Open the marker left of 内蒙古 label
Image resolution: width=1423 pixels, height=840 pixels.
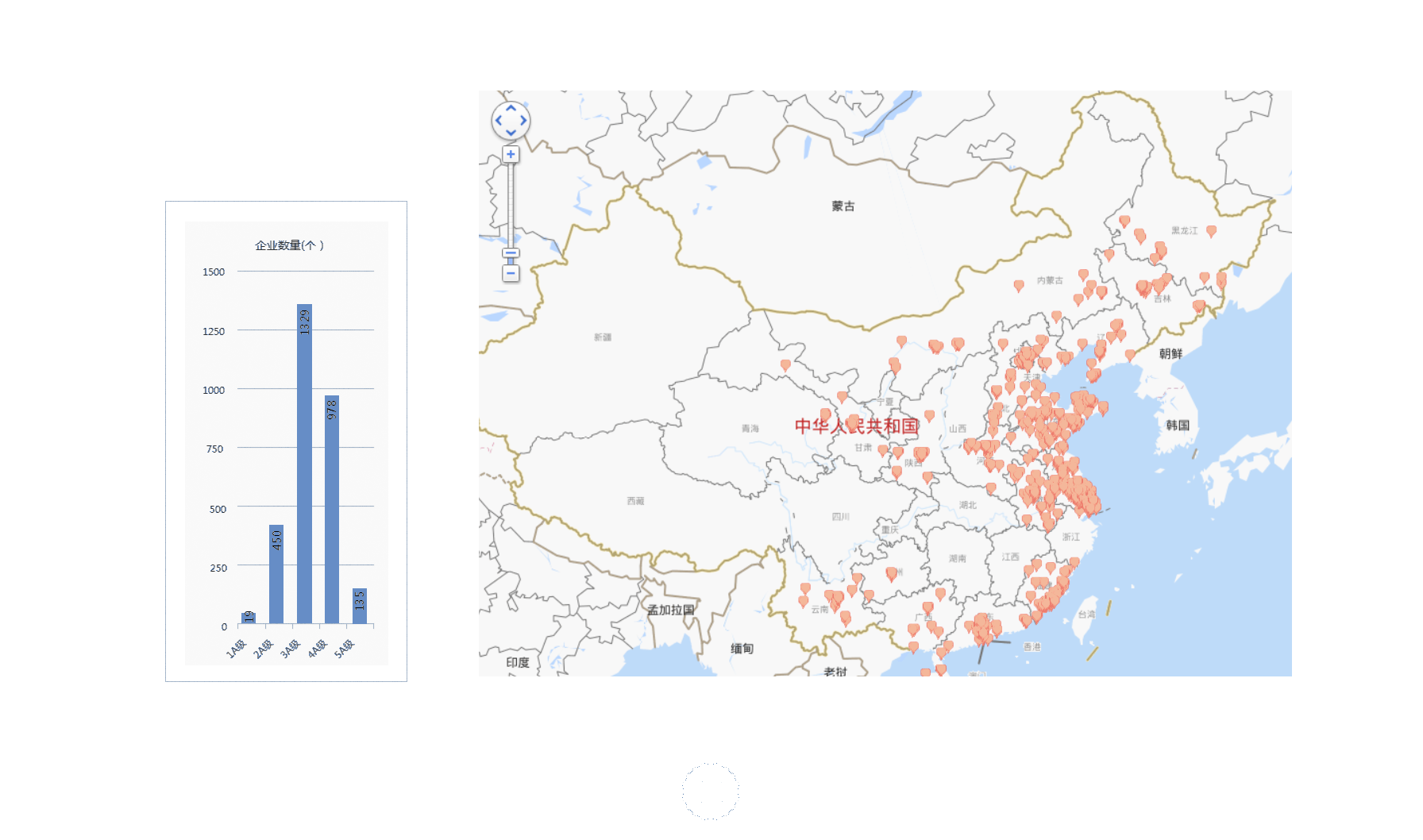click(x=1019, y=284)
